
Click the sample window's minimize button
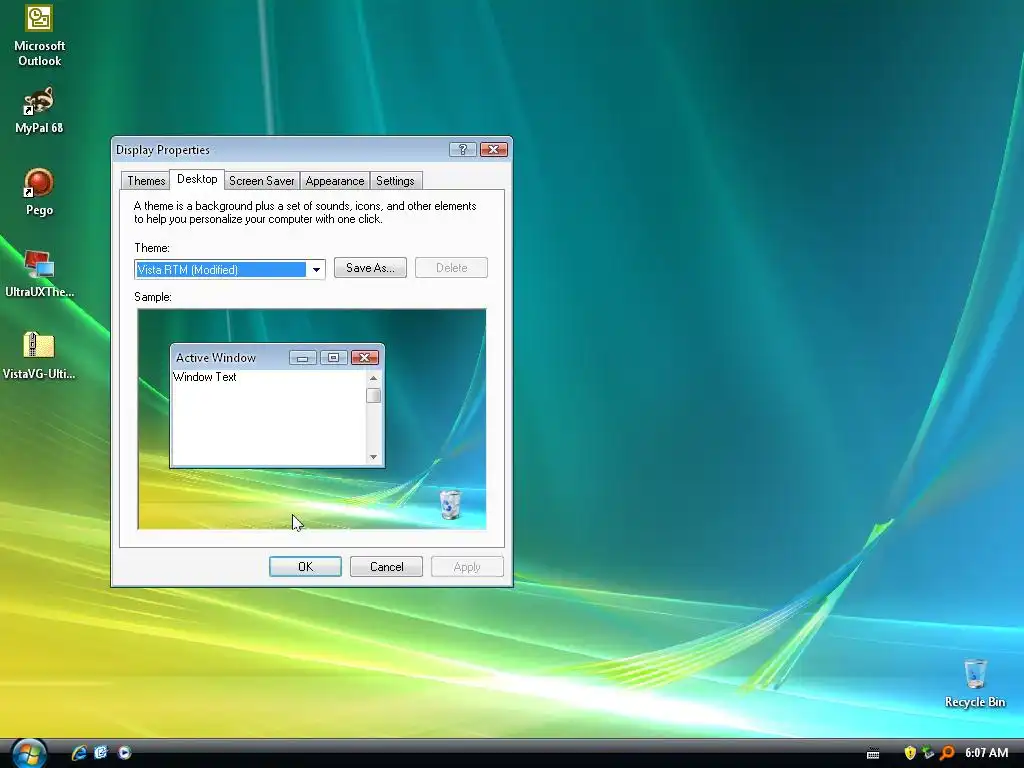[x=302, y=358]
